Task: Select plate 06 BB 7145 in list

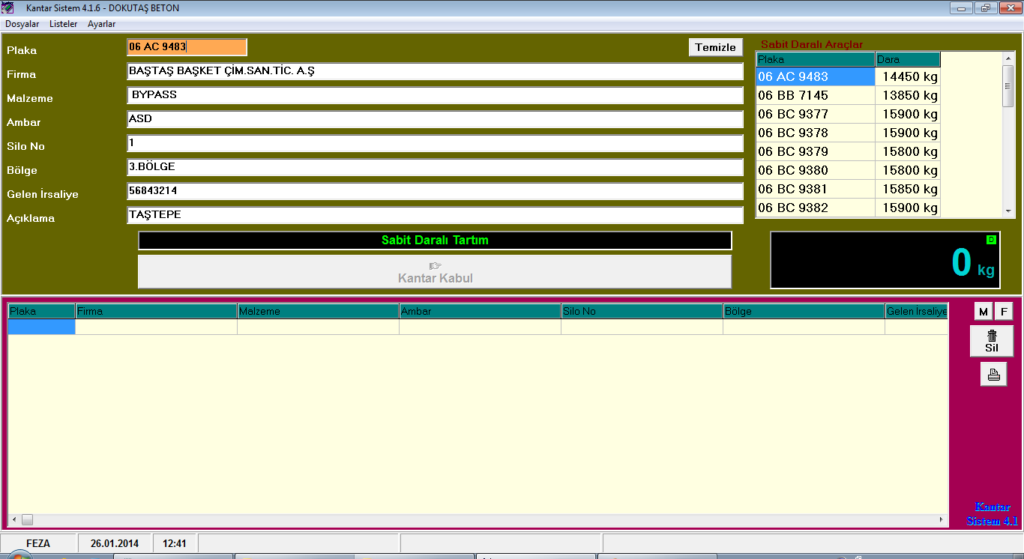Action: (x=815, y=95)
